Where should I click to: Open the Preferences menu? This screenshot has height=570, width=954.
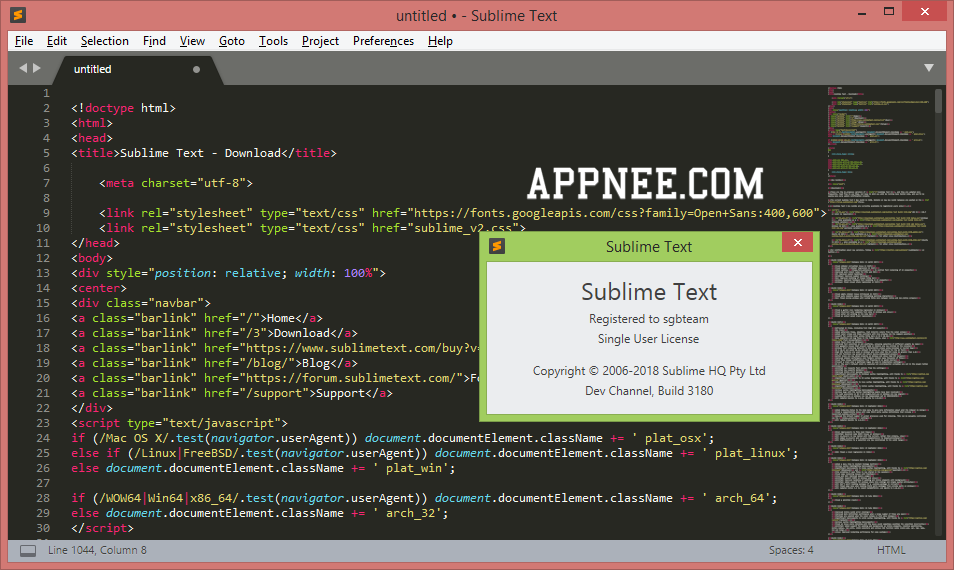click(x=383, y=41)
